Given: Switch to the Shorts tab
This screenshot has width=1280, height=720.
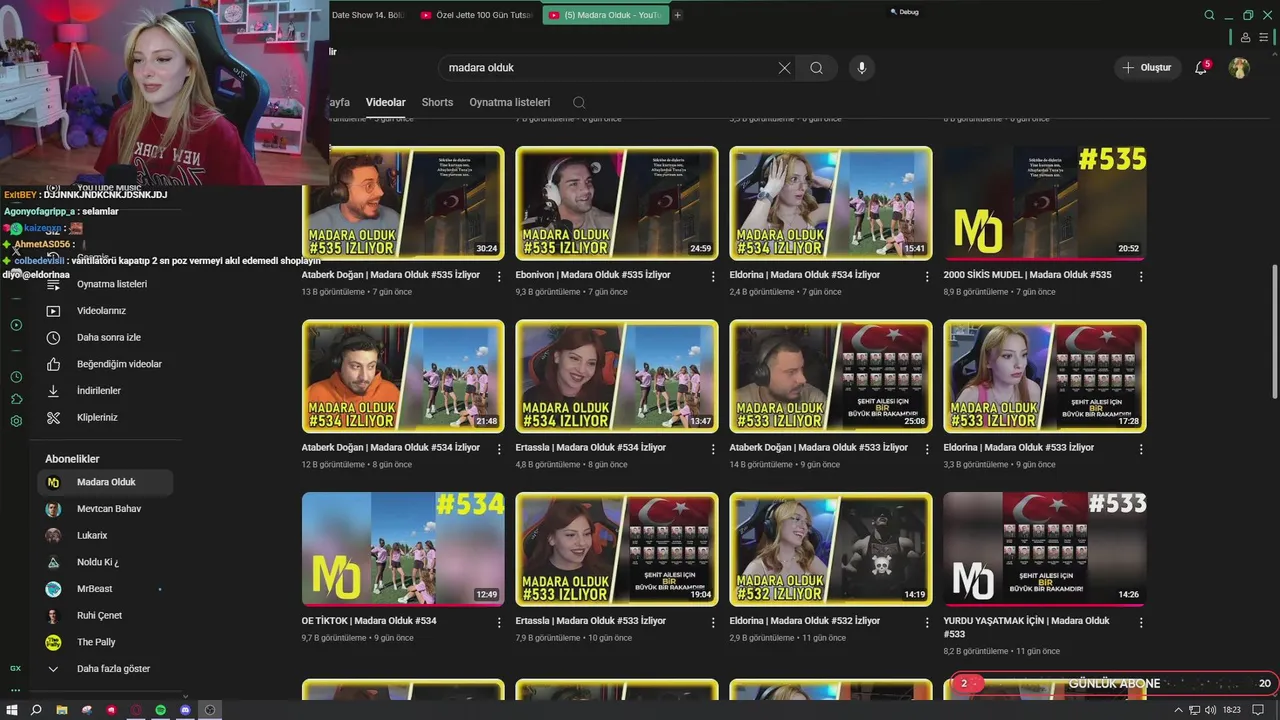Looking at the screenshot, I should 437,102.
